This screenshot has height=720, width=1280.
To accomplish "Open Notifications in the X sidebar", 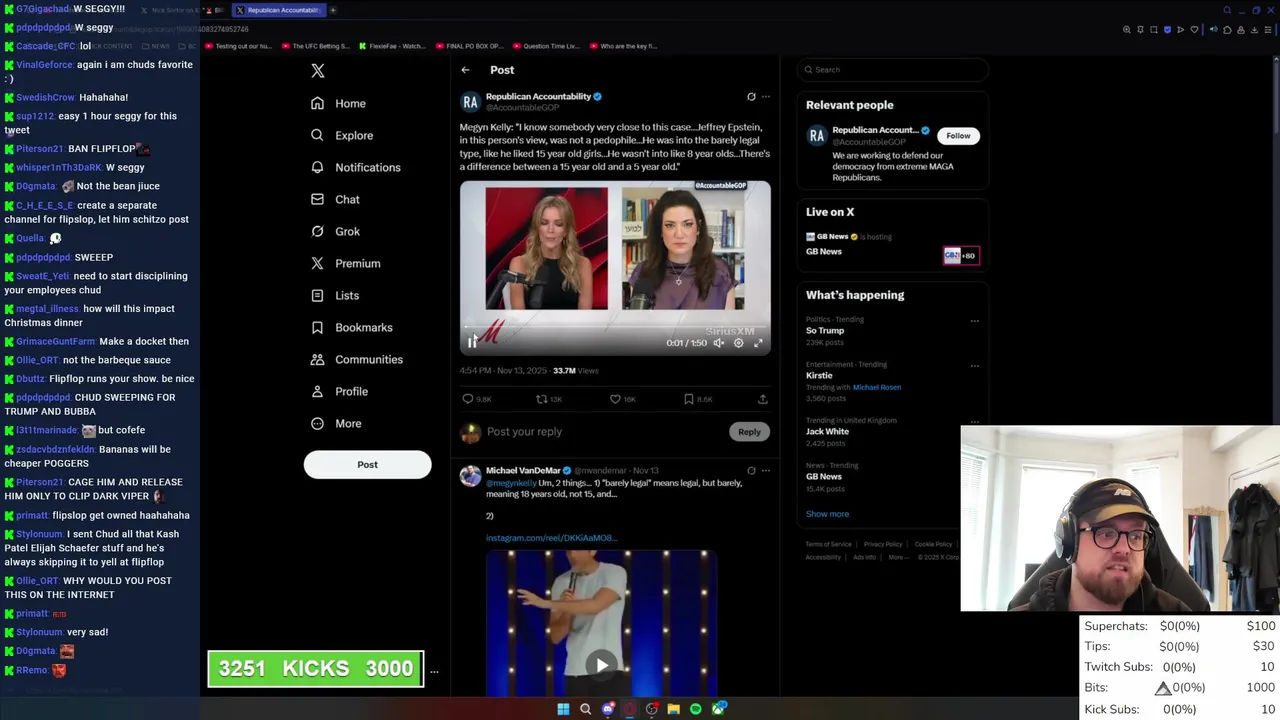I will pos(355,167).
